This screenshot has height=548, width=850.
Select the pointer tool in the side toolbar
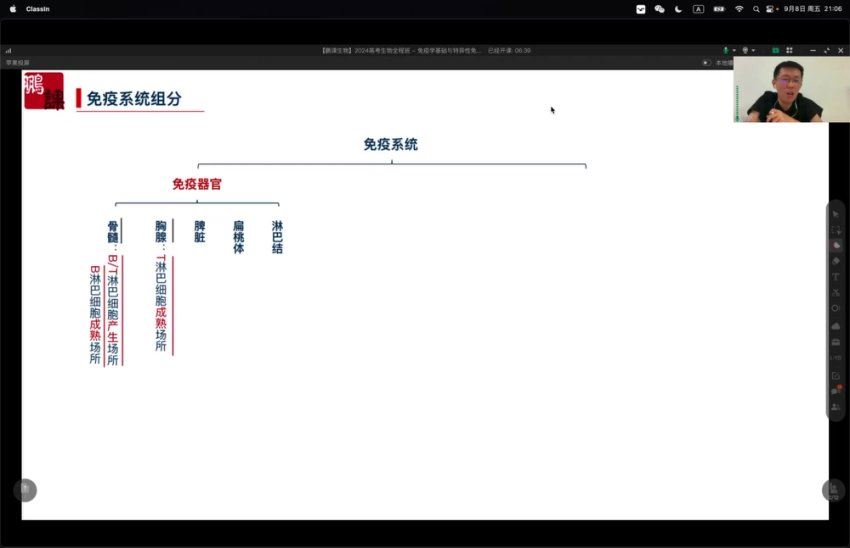click(835, 213)
